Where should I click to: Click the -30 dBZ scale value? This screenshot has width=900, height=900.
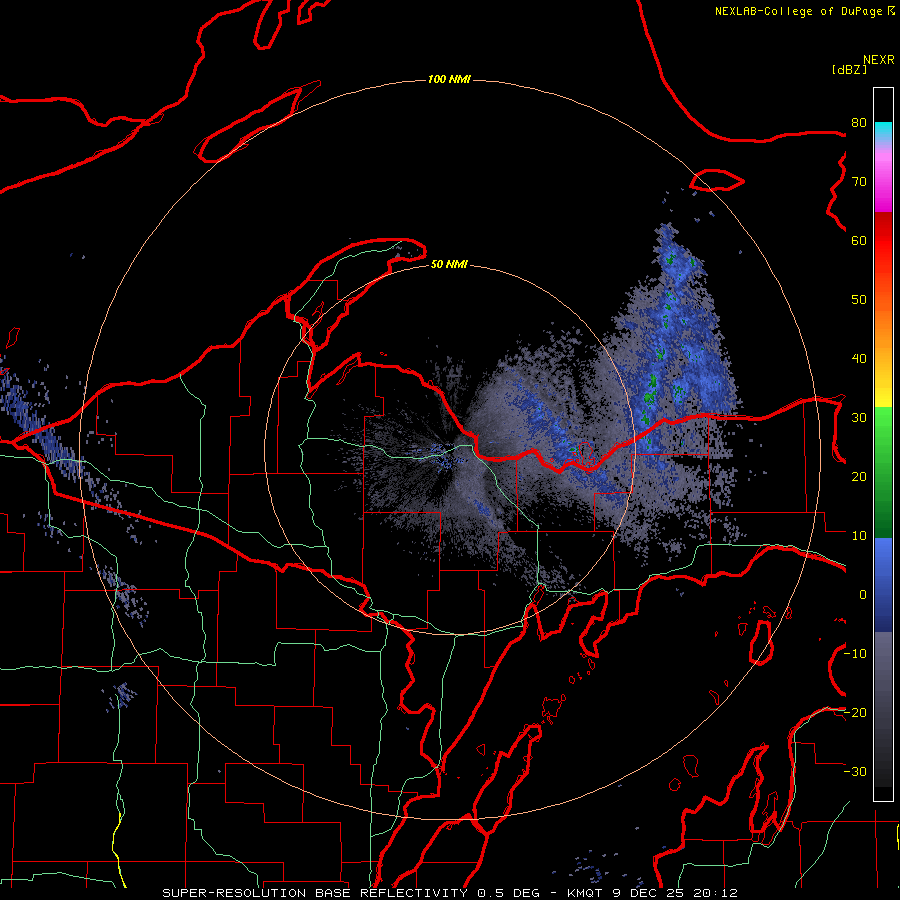855,771
